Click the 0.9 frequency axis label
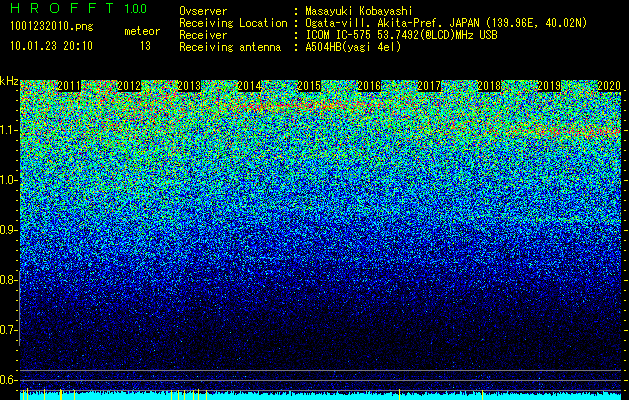This screenshot has height=400, width=629. pos(8,230)
